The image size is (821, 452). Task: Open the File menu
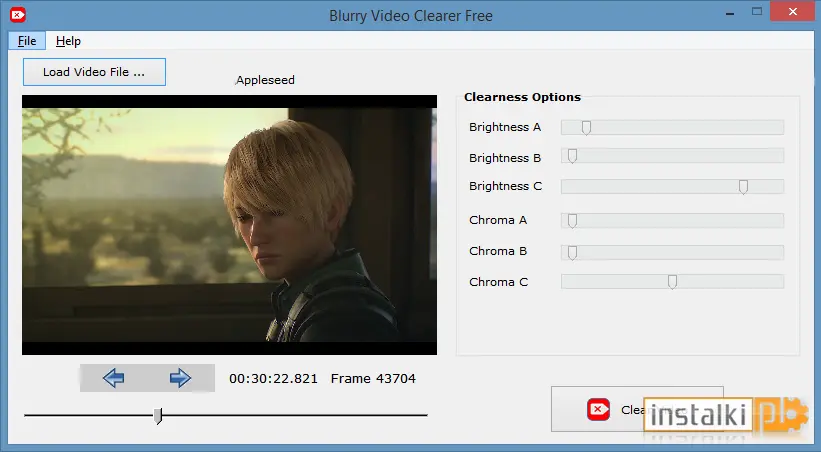[x=27, y=41]
